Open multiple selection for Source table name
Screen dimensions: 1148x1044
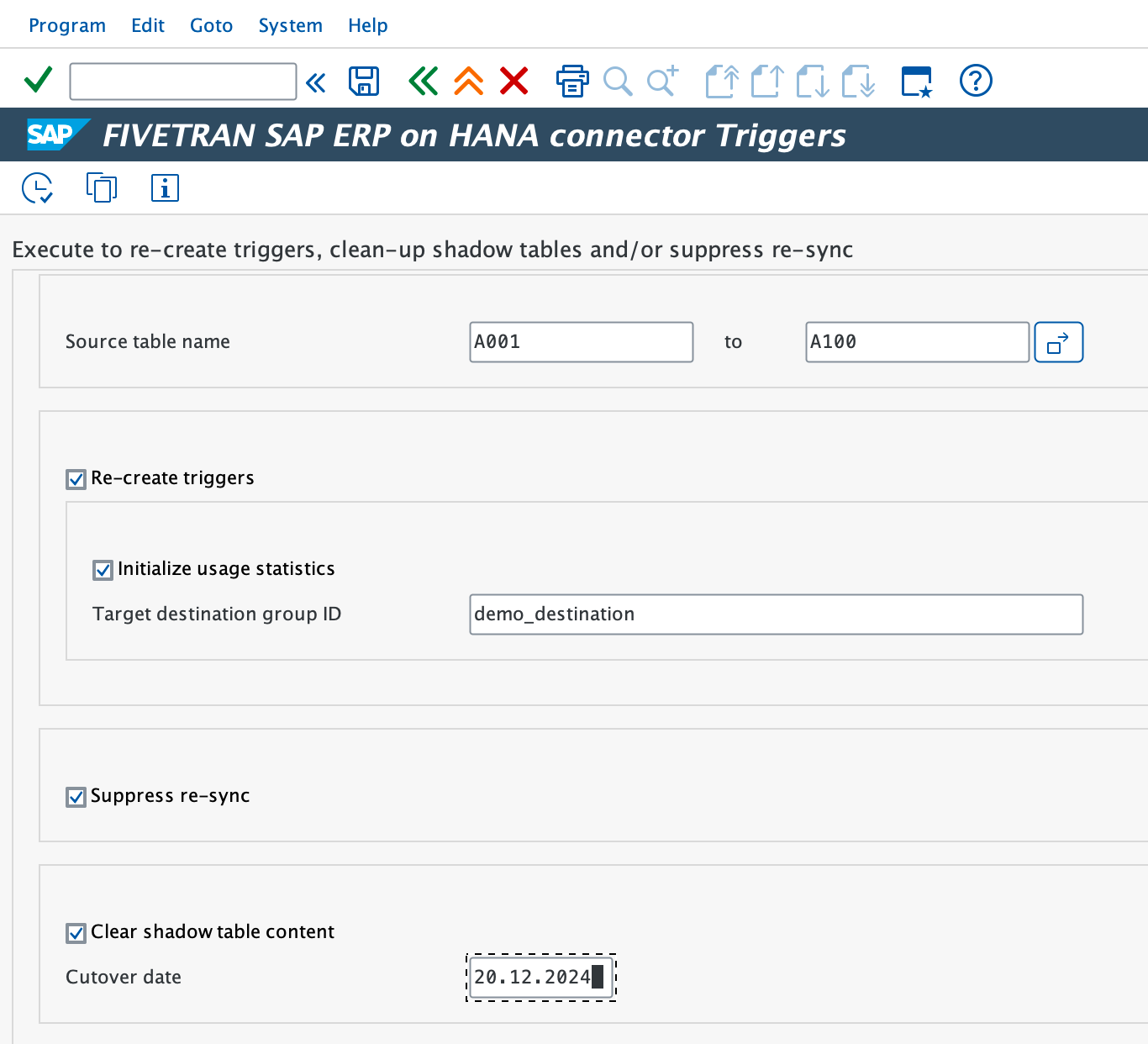pos(1059,342)
